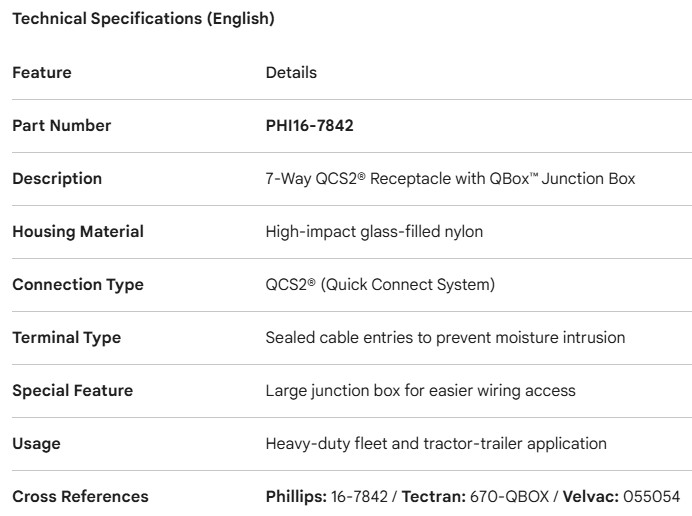Click the Technical Specifications (English) heading
The height and width of the screenshot is (516, 692).
(x=143, y=19)
